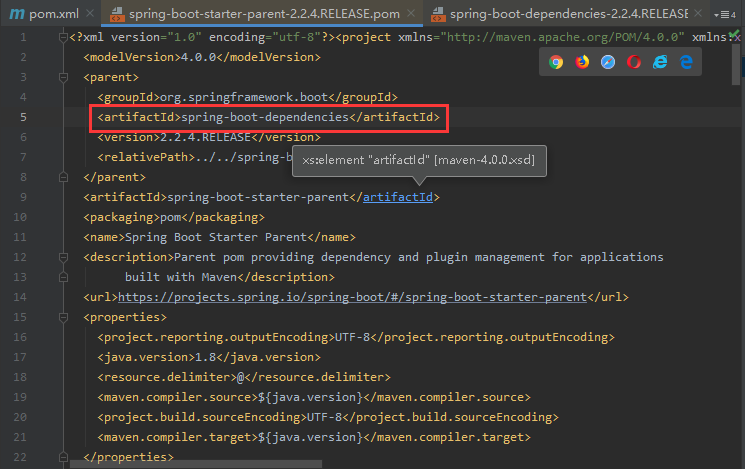Image resolution: width=745 pixels, height=469 pixels.
Task: Collapse the description fold on line 12
Action: click(x=63, y=257)
